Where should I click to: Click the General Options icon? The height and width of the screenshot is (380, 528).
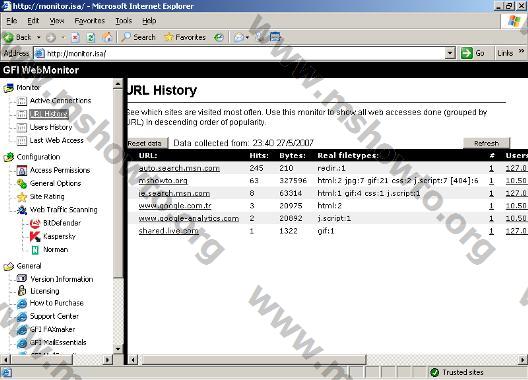(x=22, y=184)
